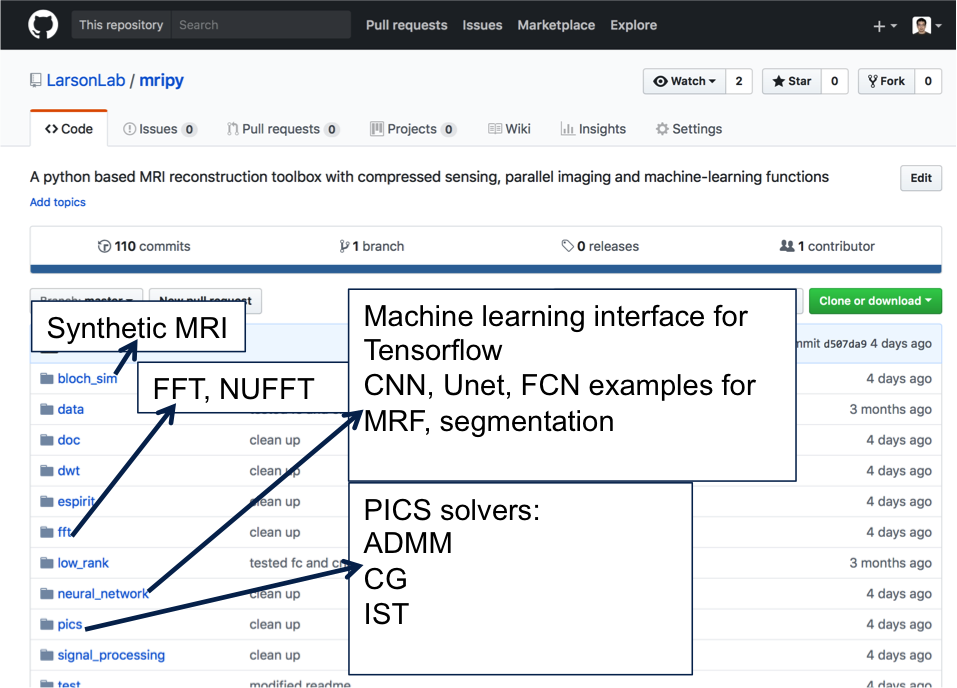Click the Edit description button
The width and height of the screenshot is (957, 688).
(921, 178)
